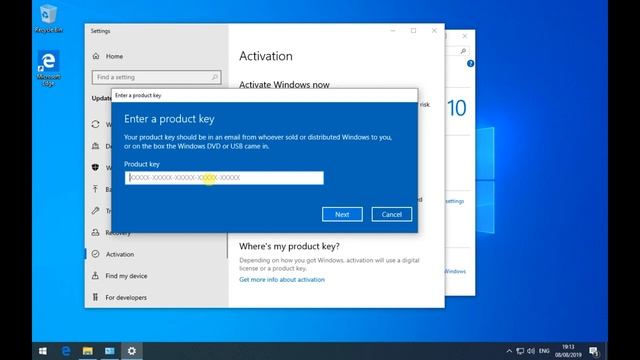This screenshot has width=640, height=360.
Task: Show hidden system tray icons
Action: tap(509, 351)
